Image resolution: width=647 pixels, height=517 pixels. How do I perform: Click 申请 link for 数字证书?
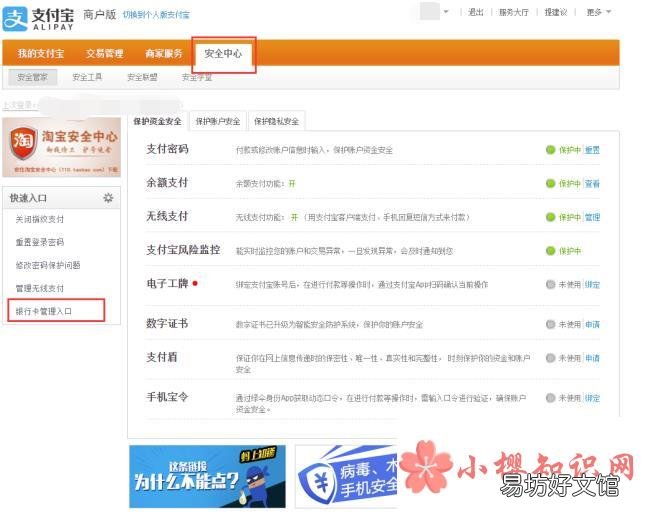[592, 325]
